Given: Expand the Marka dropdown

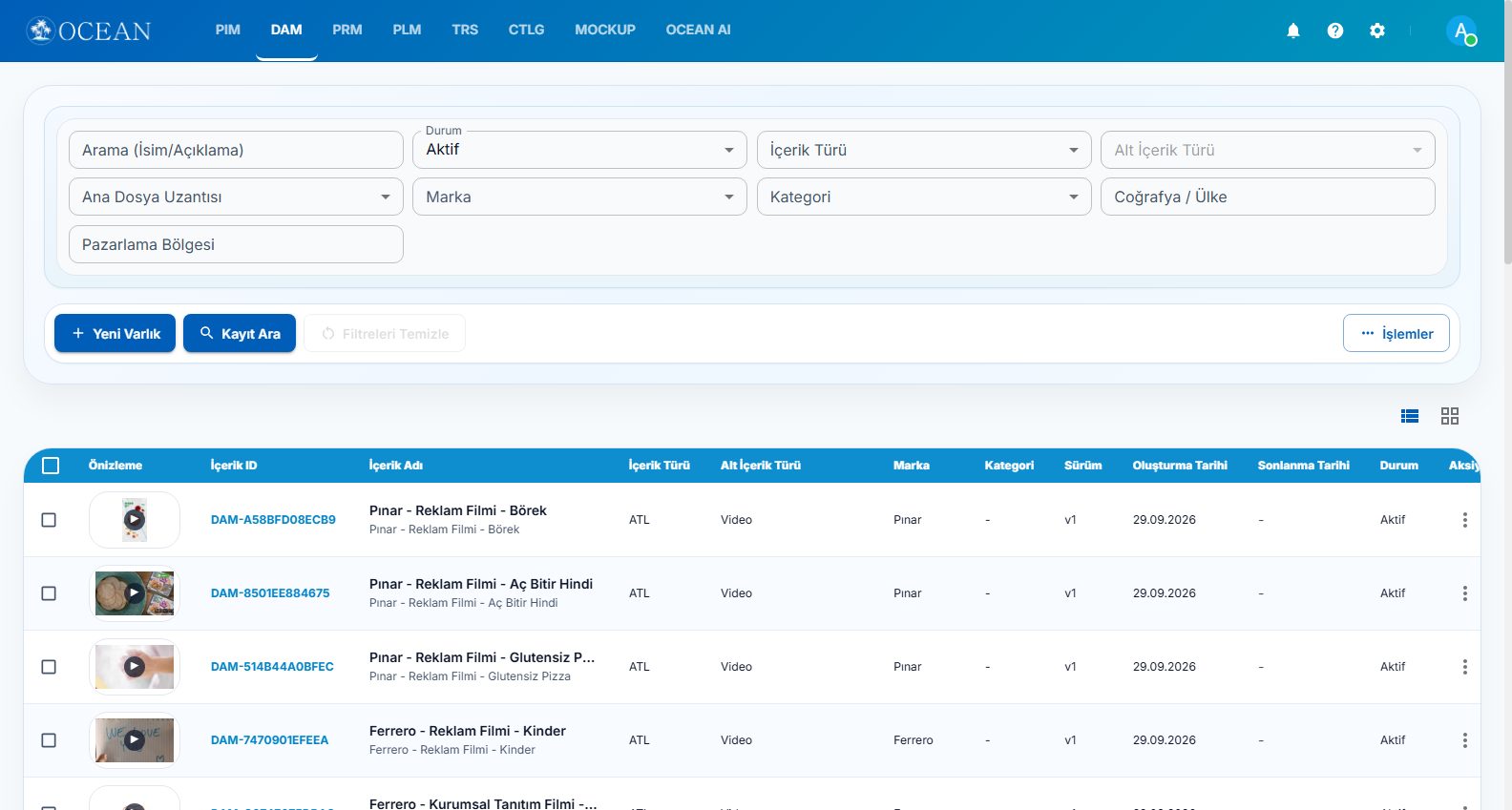Looking at the screenshot, I should click(x=579, y=197).
